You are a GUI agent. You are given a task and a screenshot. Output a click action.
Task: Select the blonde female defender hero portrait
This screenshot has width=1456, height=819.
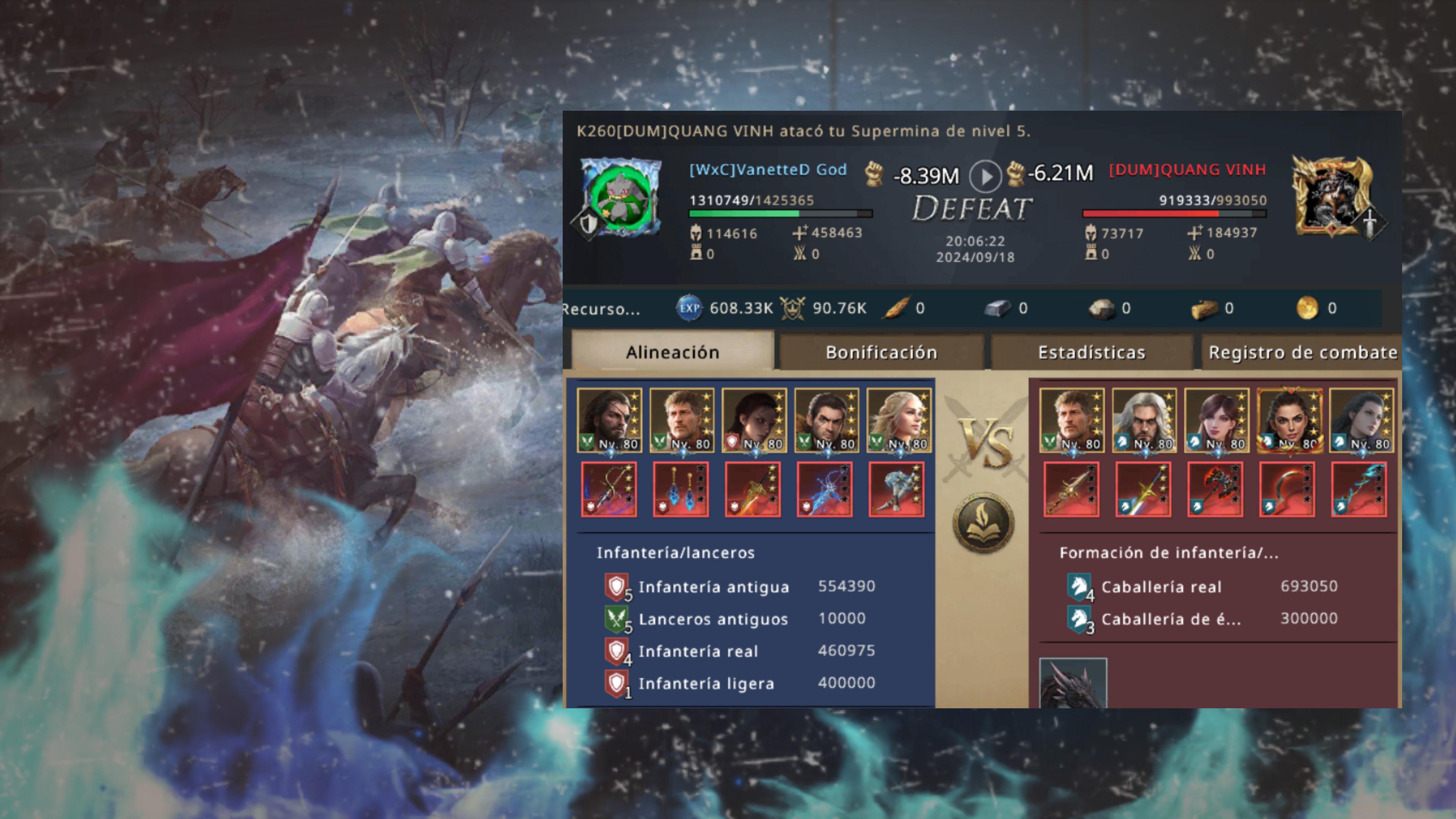[899, 420]
